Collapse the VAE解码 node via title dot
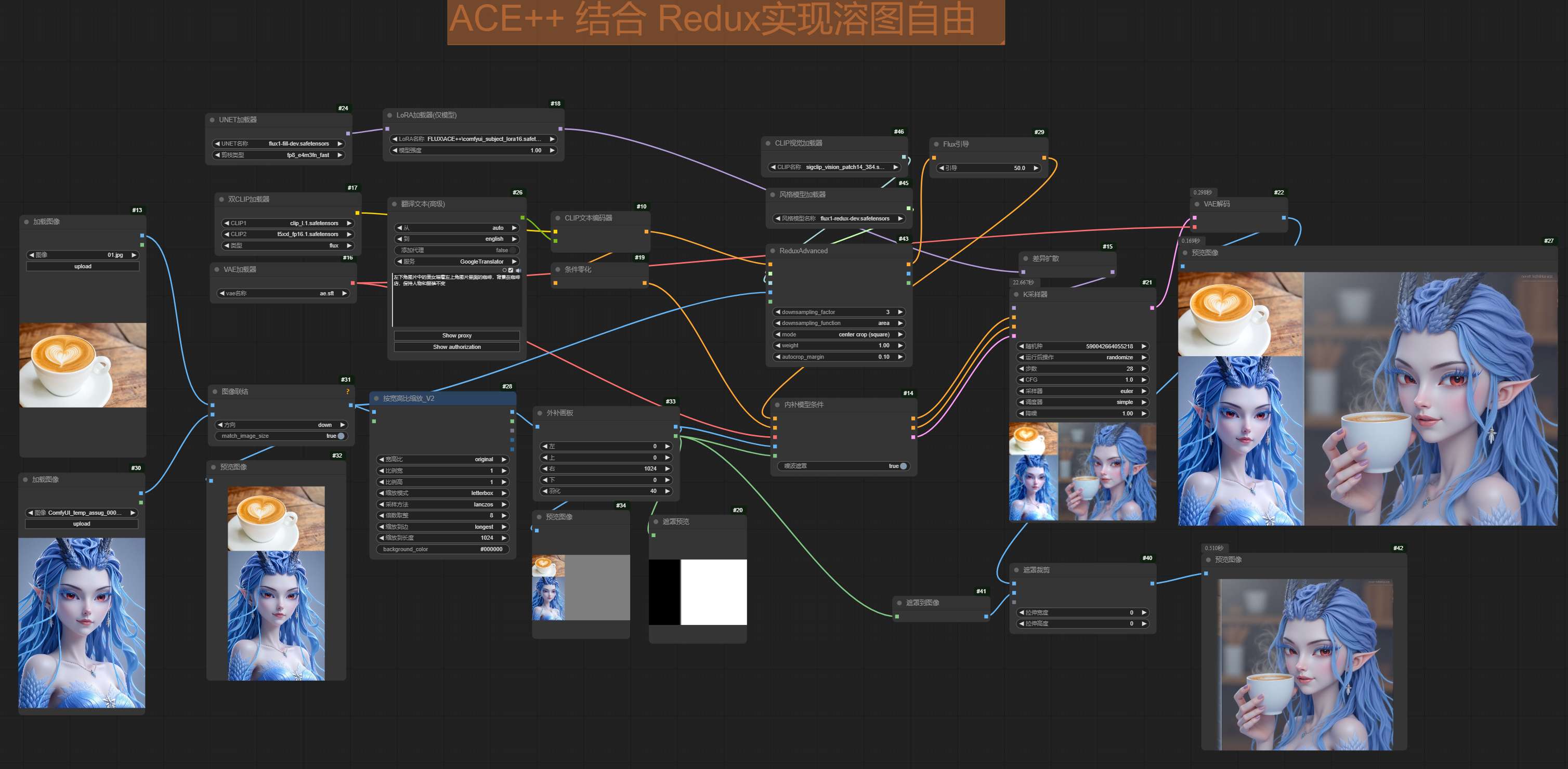The image size is (1568, 769). pyautogui.click(x=1197, y=204)
